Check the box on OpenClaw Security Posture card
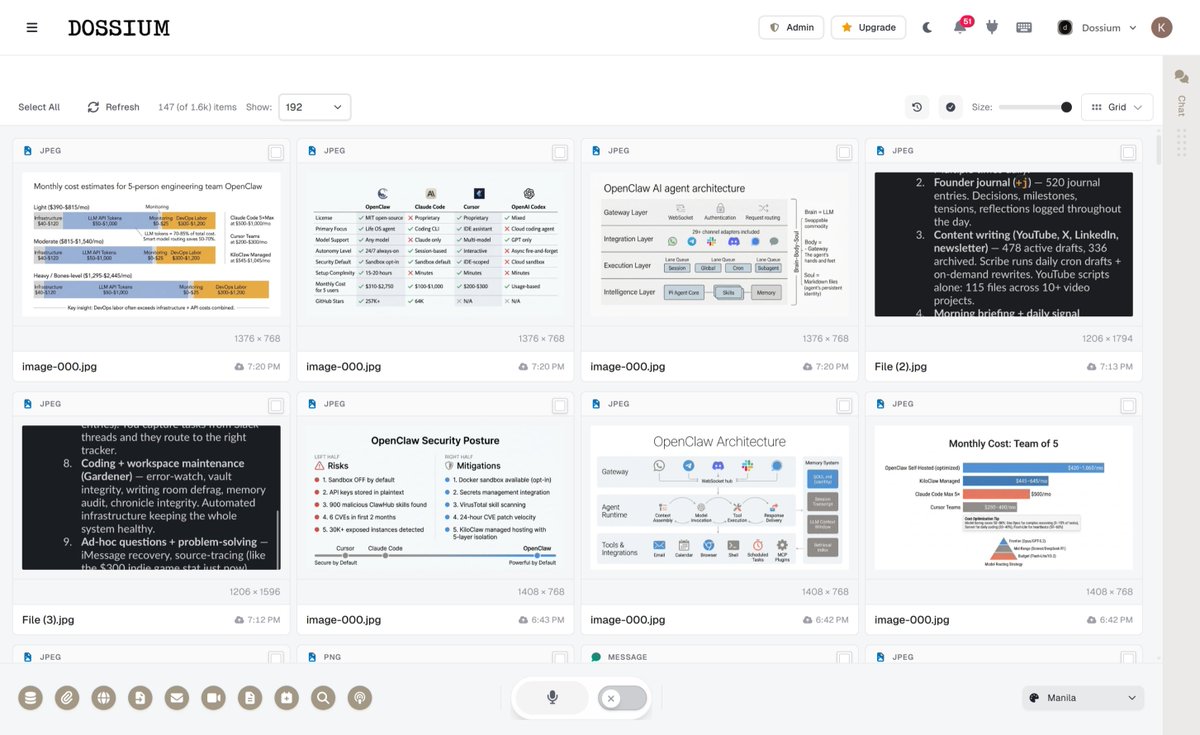Screen dimensions: 1200x735 (x=560, y=405)
